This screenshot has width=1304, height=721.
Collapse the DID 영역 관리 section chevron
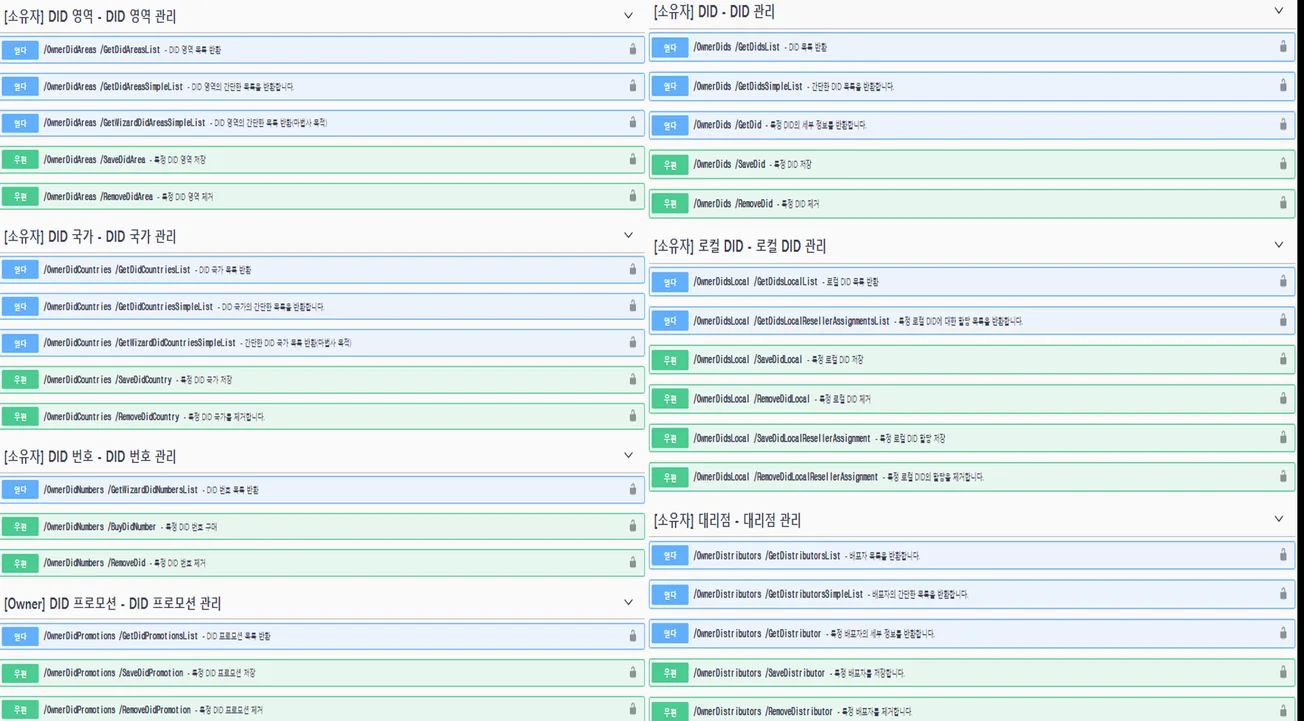[628, 16]
